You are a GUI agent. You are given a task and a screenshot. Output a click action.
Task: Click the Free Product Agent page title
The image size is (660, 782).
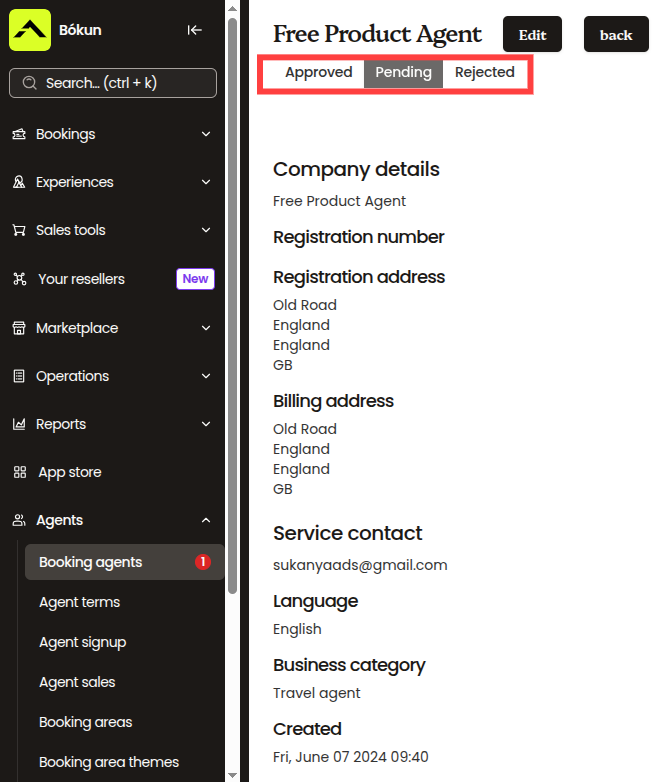(377, 34)
